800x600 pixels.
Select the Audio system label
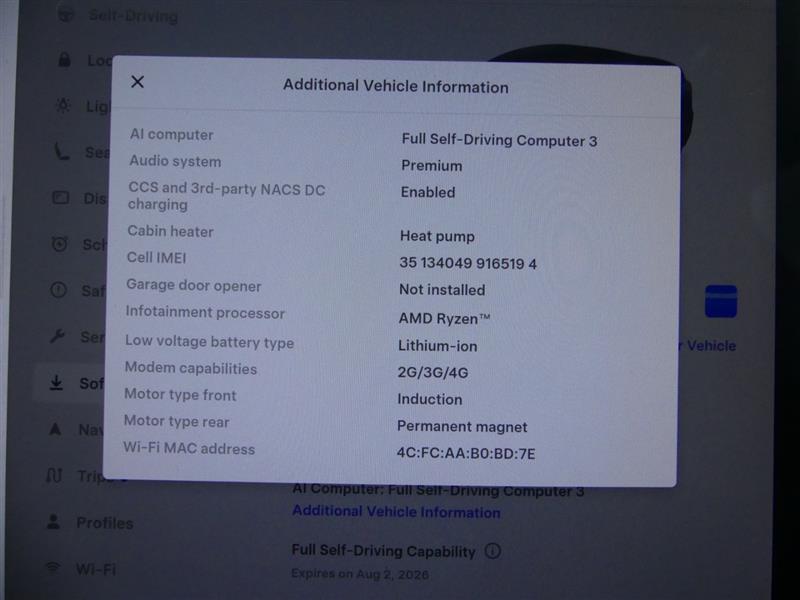click(x=175, y=161)
